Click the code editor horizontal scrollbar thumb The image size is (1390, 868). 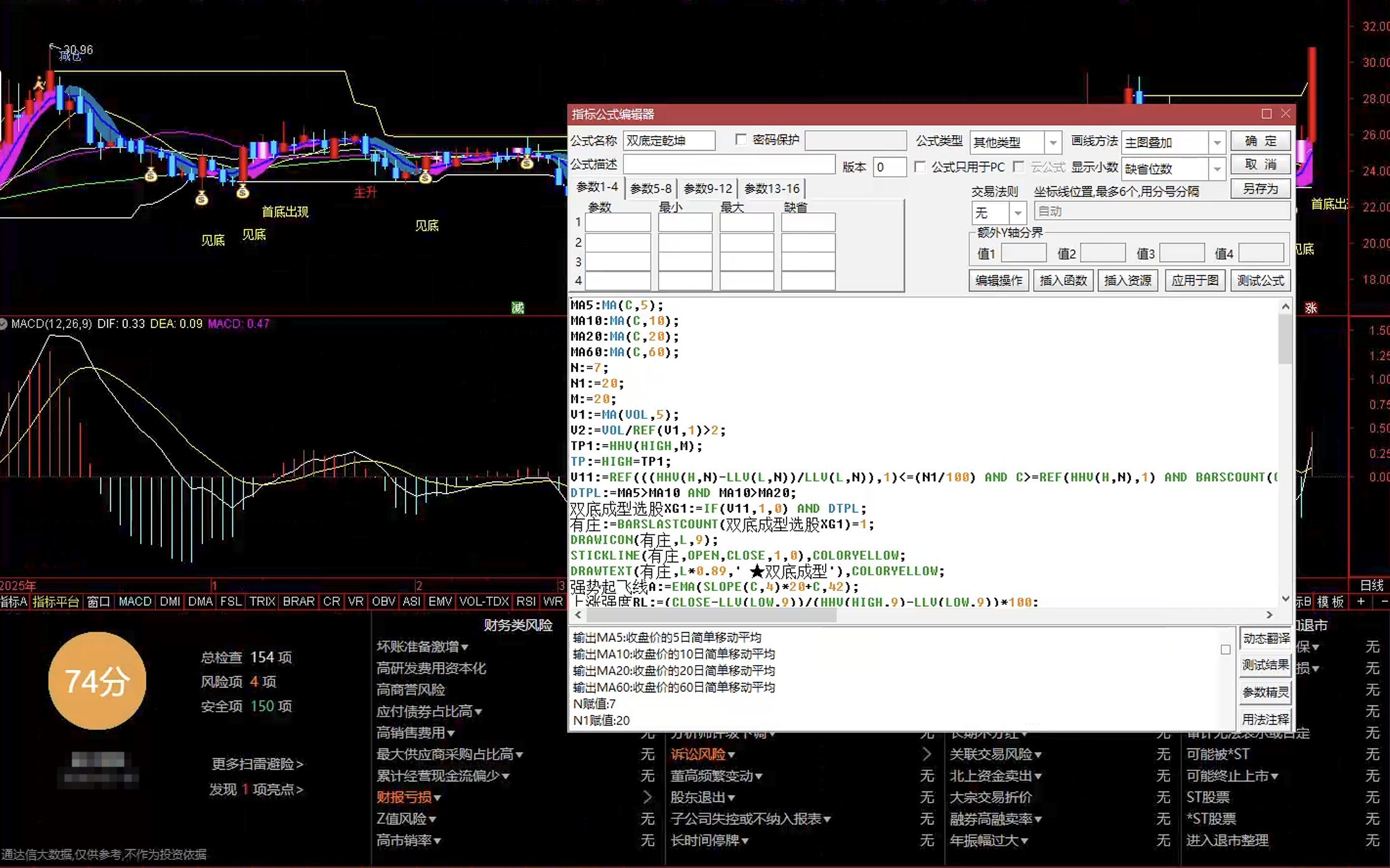coord(711,615)
